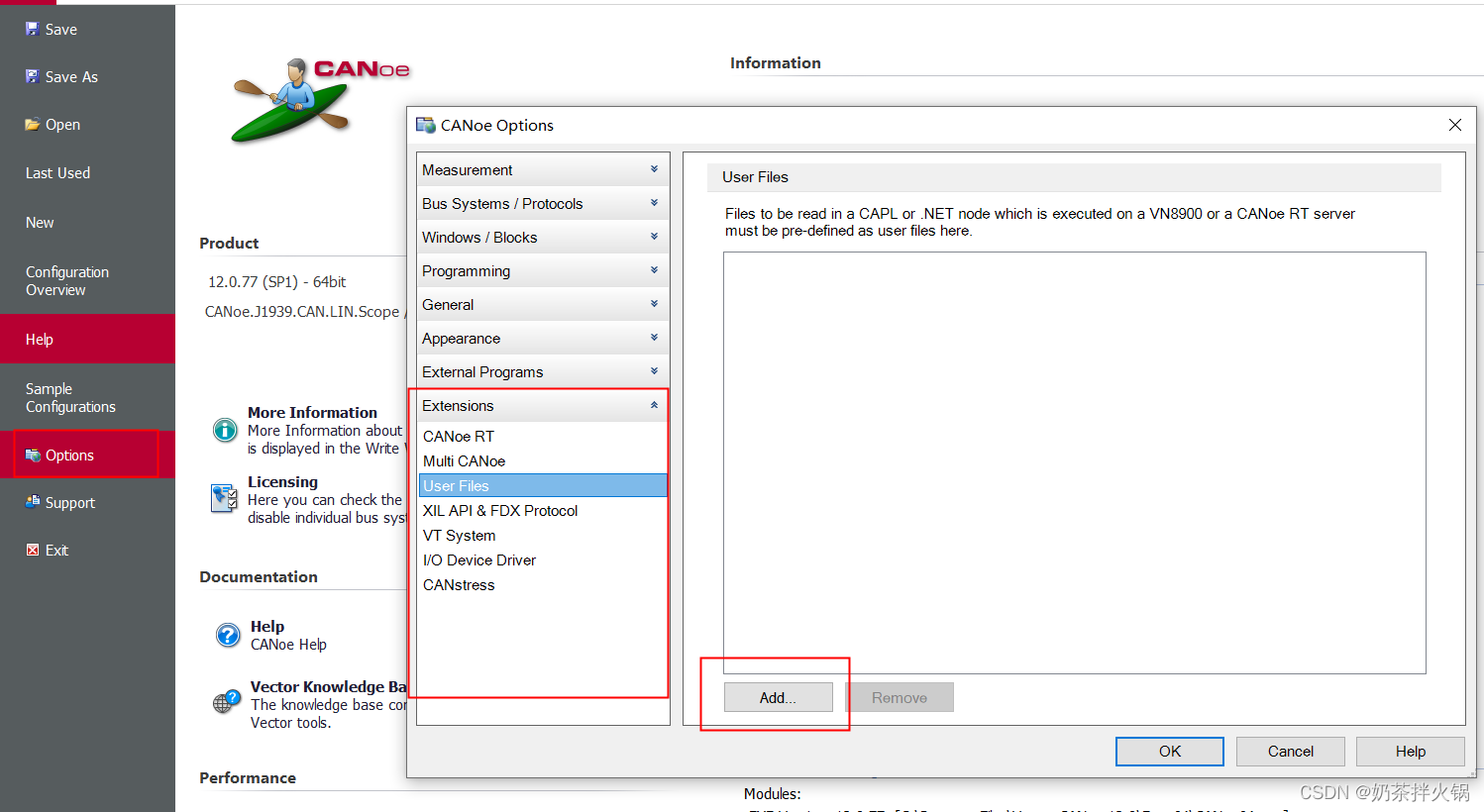Confirm with the OK button
This screenshot has width=1484, height=812.
coord(1170,751)
